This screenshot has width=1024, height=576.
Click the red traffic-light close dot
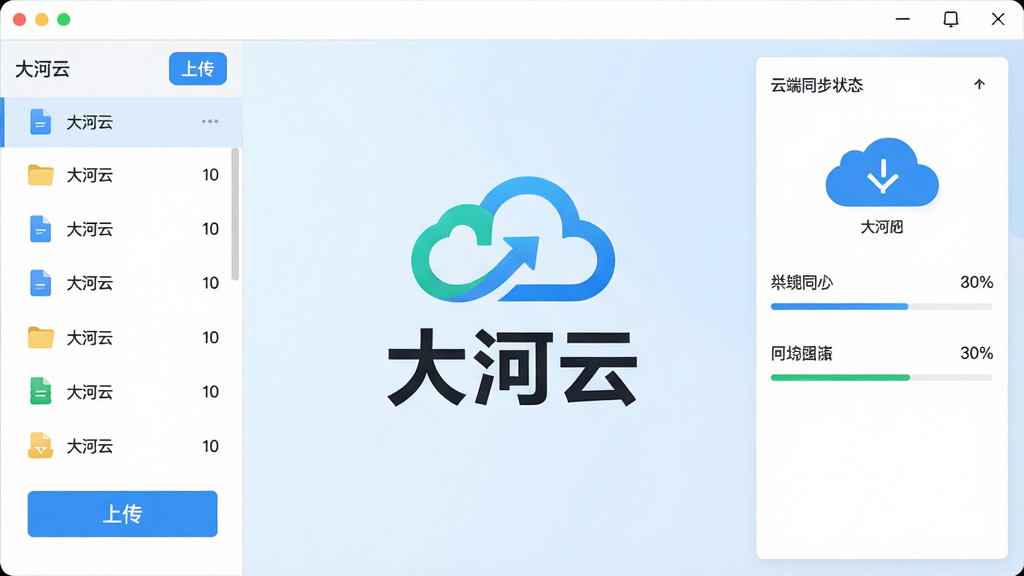coord(20,20)
